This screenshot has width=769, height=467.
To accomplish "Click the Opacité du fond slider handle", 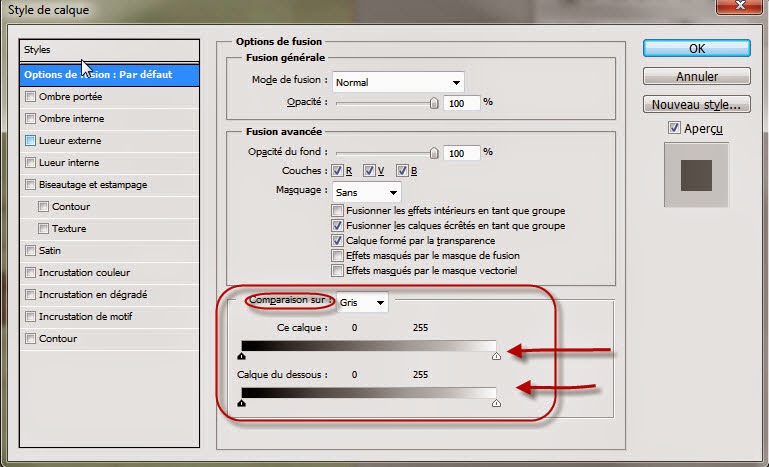I will click(434, 153).
